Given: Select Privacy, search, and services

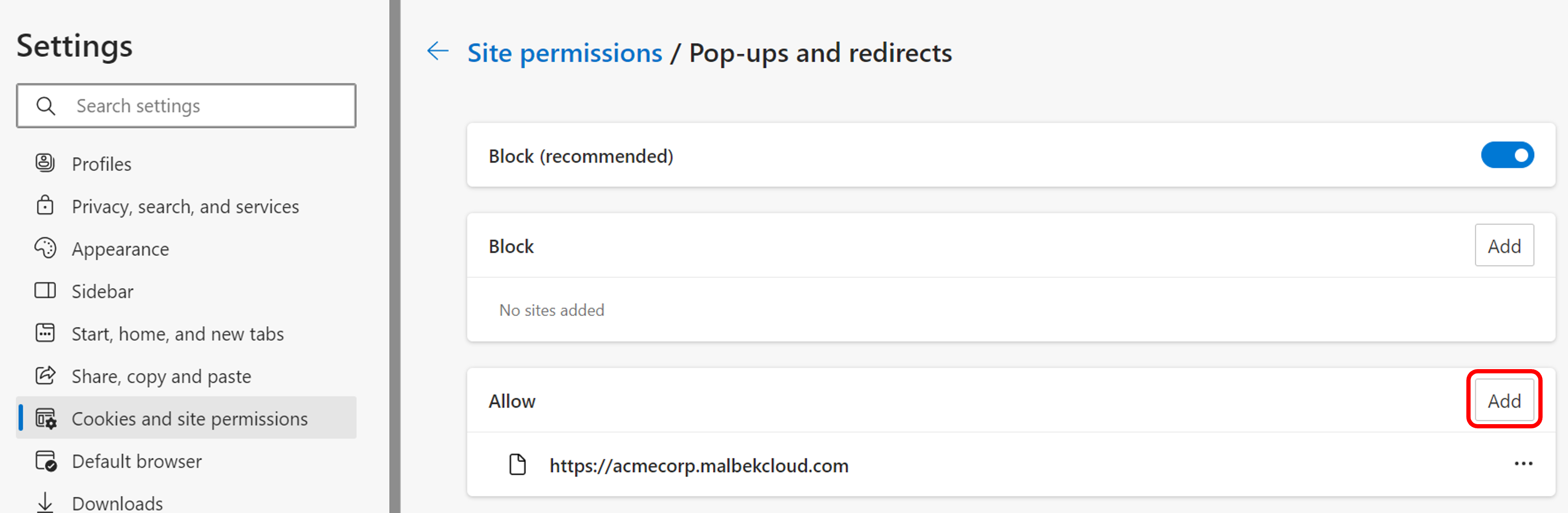Looking at the screenshot, I should (185, 207).
